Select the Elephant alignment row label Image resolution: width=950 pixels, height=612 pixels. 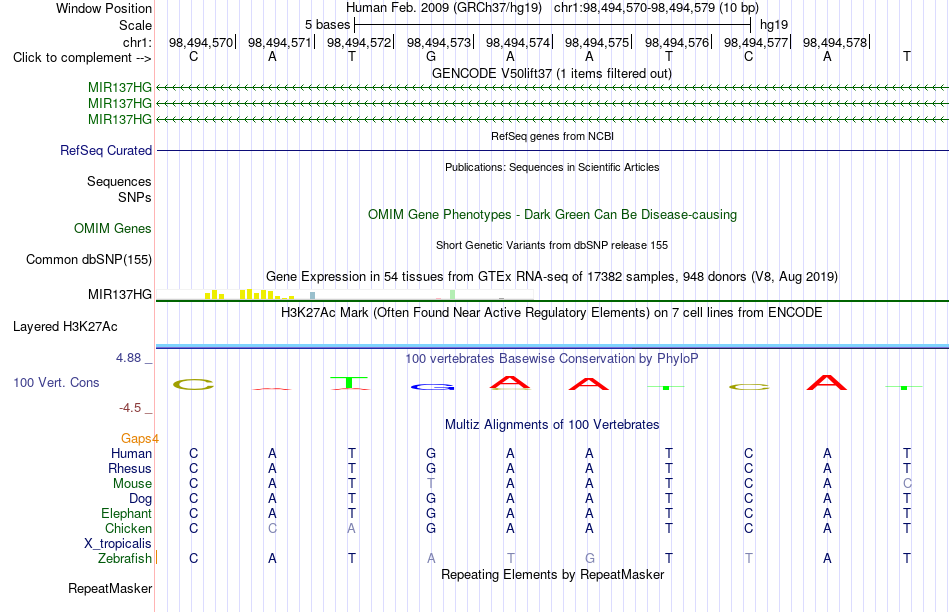tap(127, 514)
